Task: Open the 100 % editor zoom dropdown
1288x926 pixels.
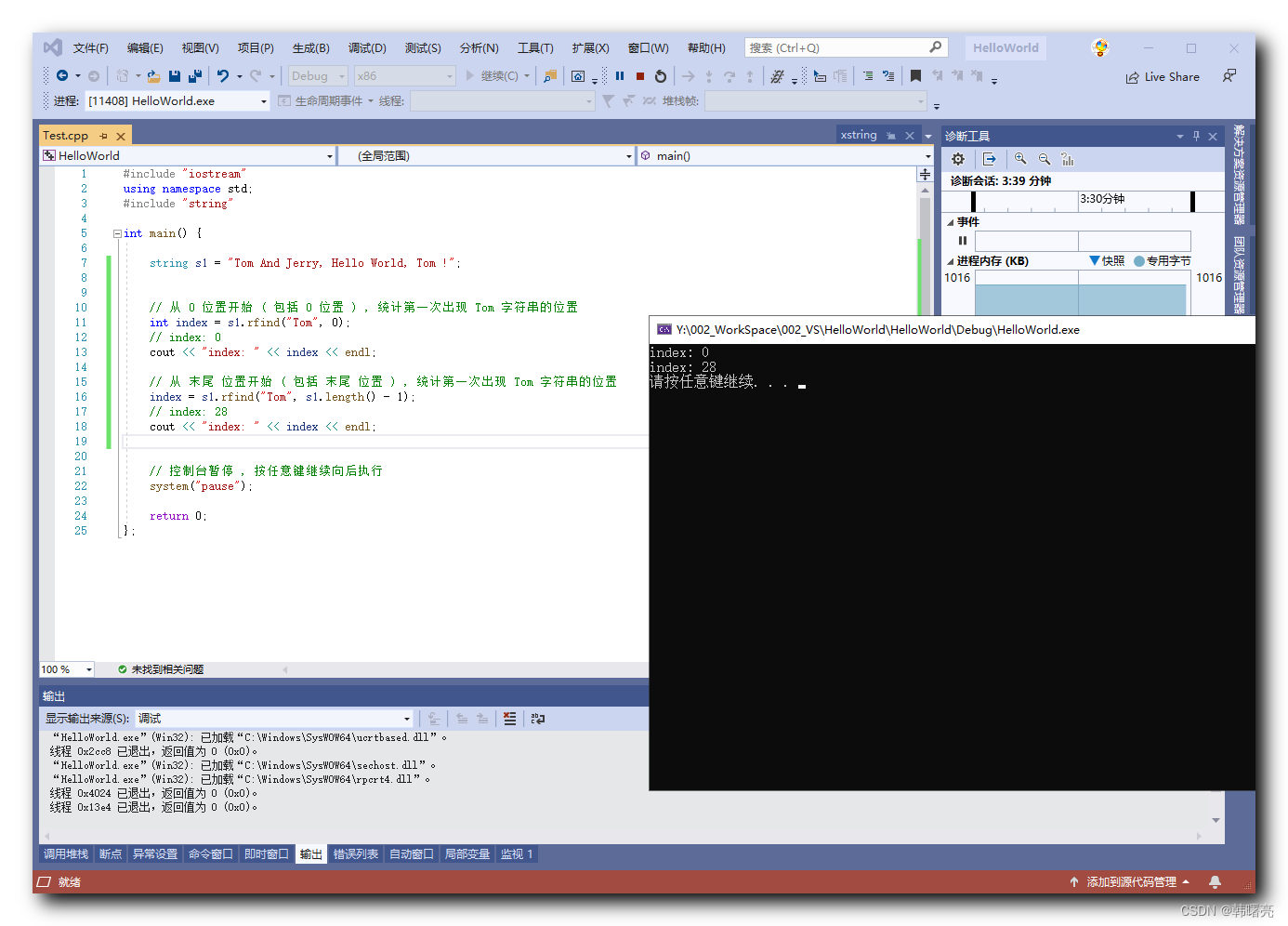Action: point(67,669)
